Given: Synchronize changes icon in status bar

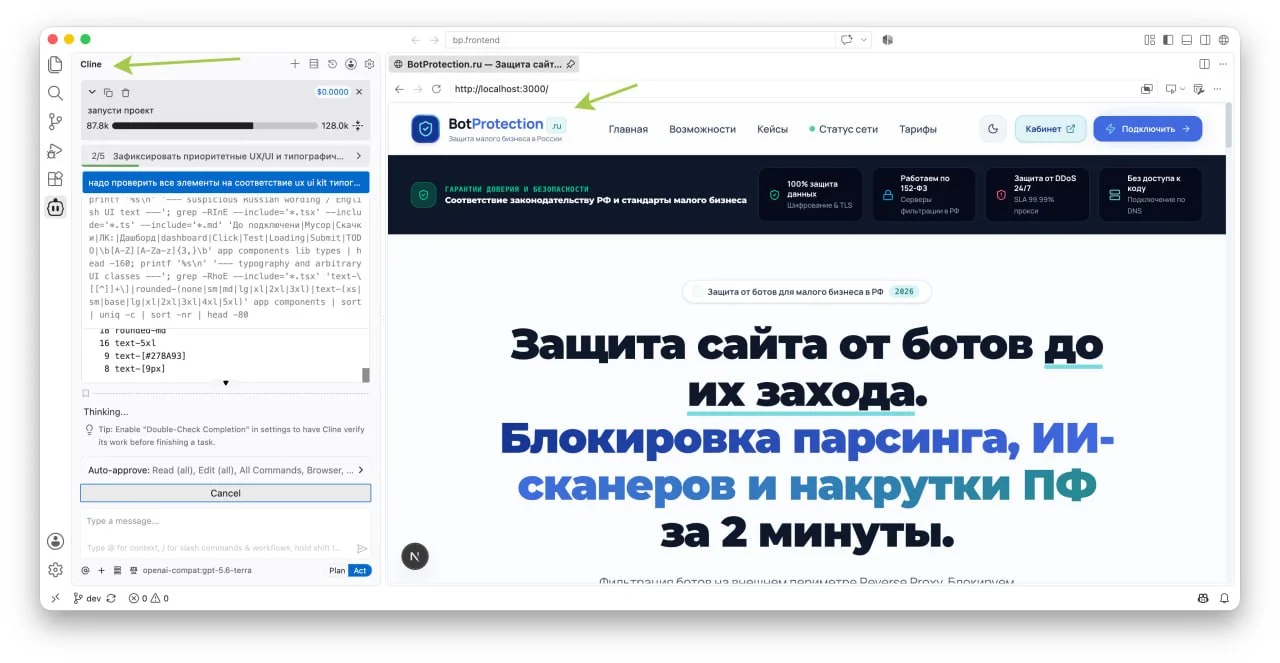Looking at the screenshot, I should point(112,598).
